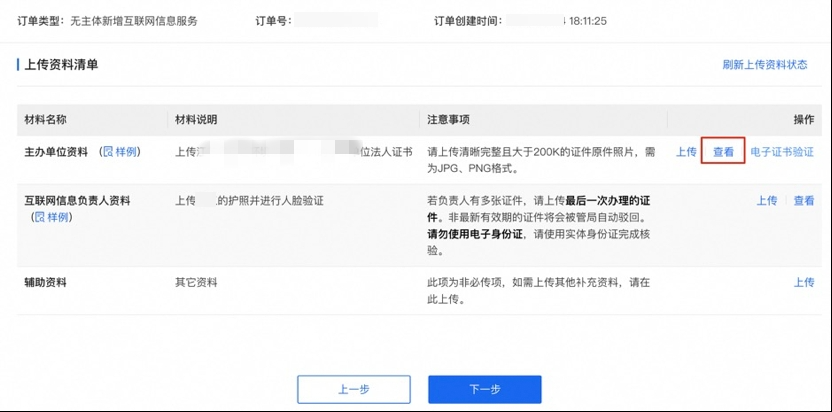
Task: Click 主办单位资料 row name
Action: coord(56,152)
